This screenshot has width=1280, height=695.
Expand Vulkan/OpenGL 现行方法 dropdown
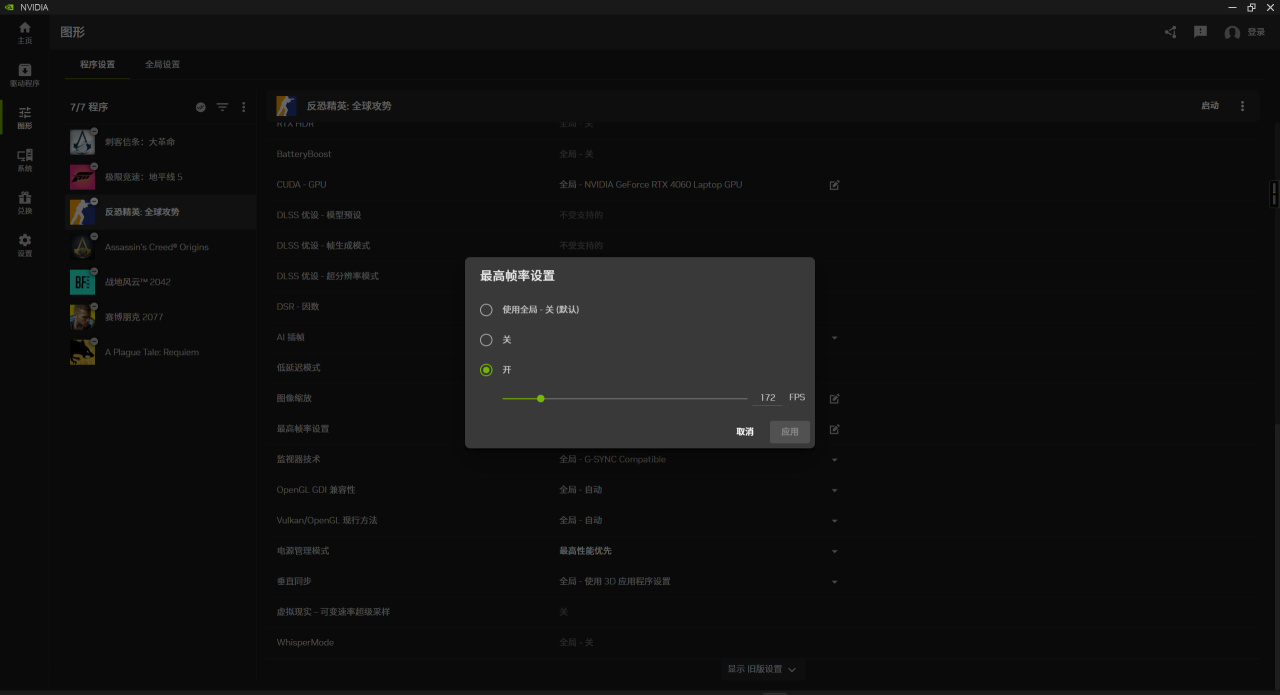[835, 521]
